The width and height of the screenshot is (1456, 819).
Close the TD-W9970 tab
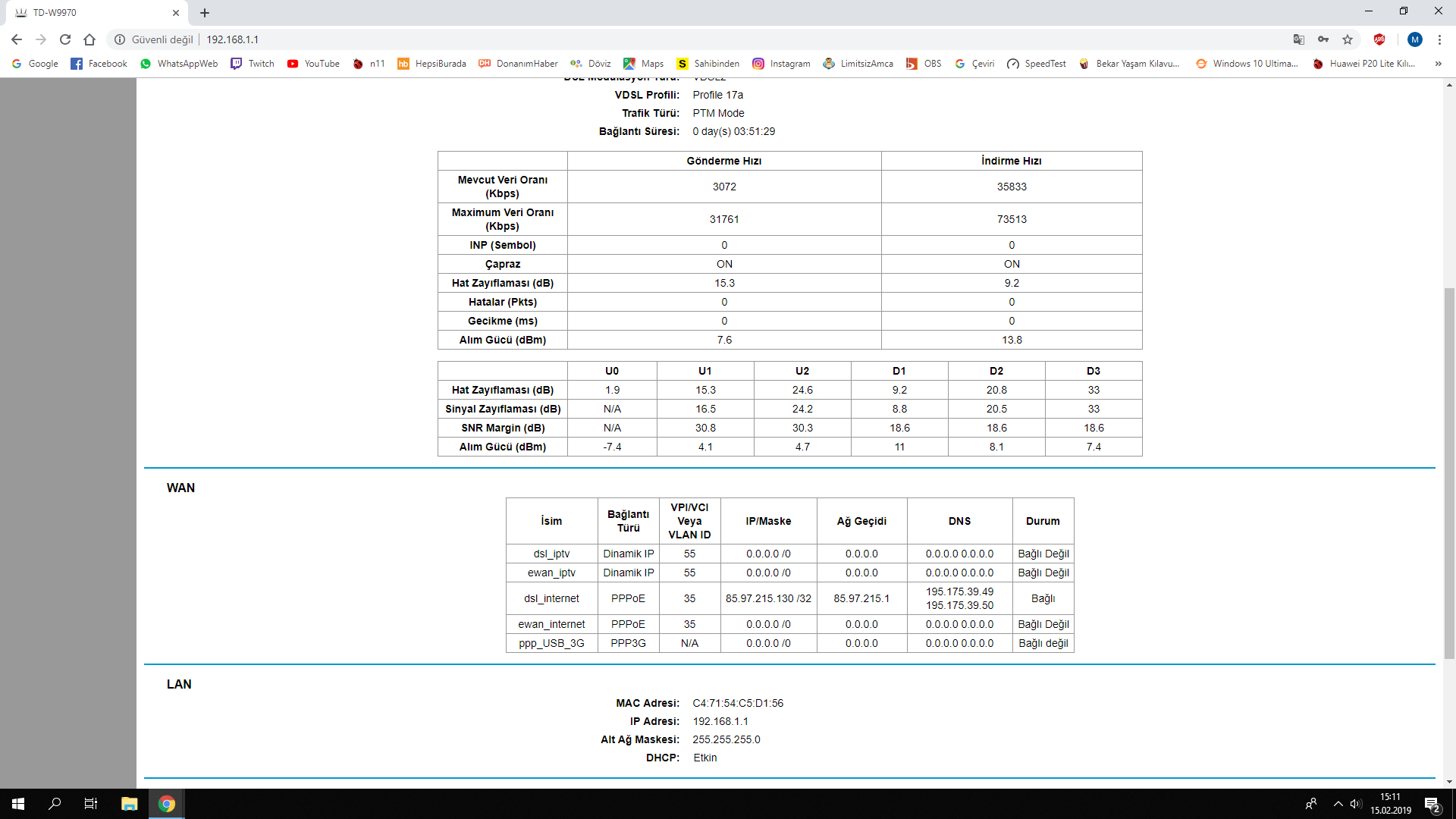coord(175,13)
